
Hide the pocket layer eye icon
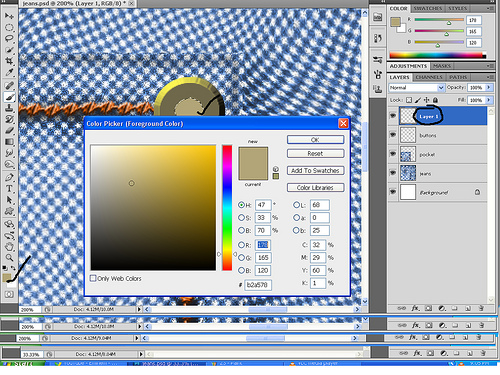[393, 154]
